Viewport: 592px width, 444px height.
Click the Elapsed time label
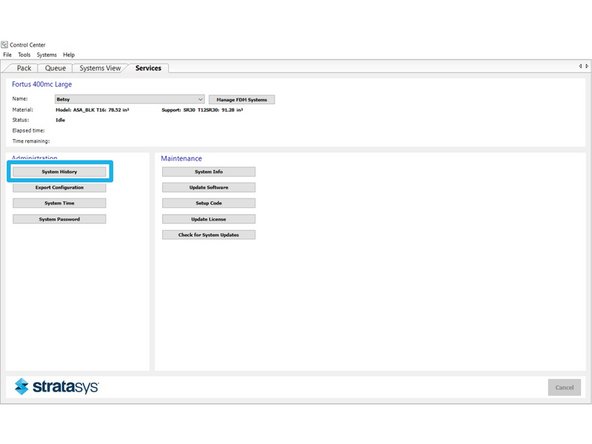[28, 131]
